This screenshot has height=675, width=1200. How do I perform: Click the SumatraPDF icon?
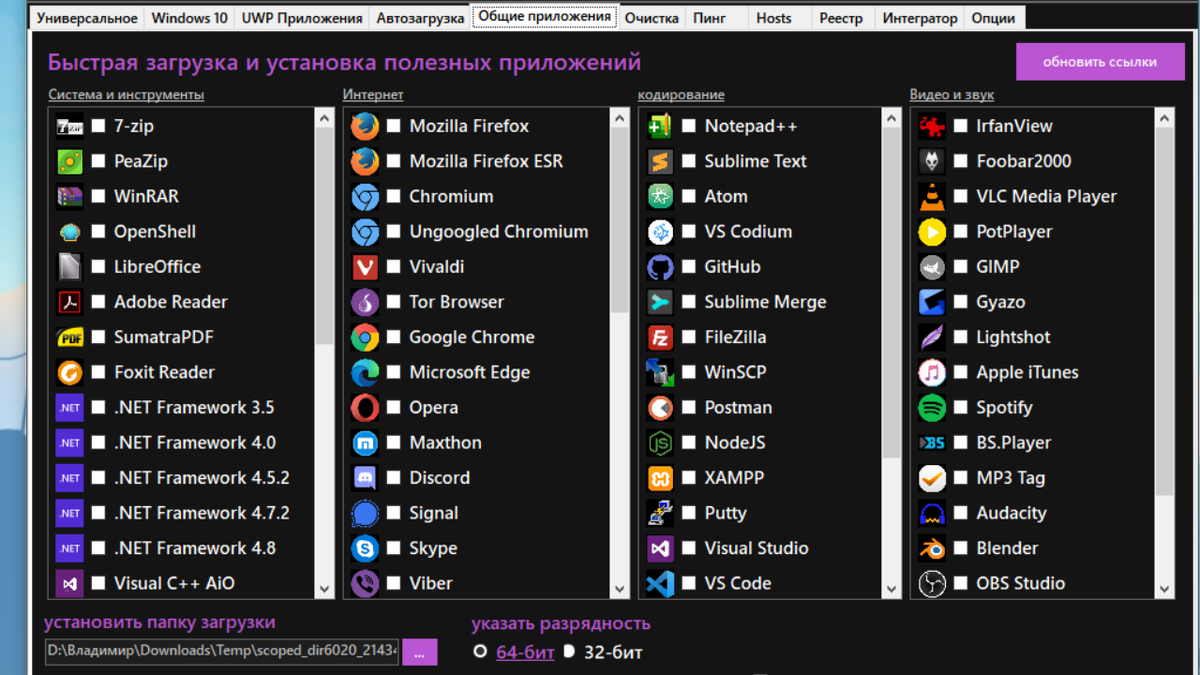click(70, 337)
